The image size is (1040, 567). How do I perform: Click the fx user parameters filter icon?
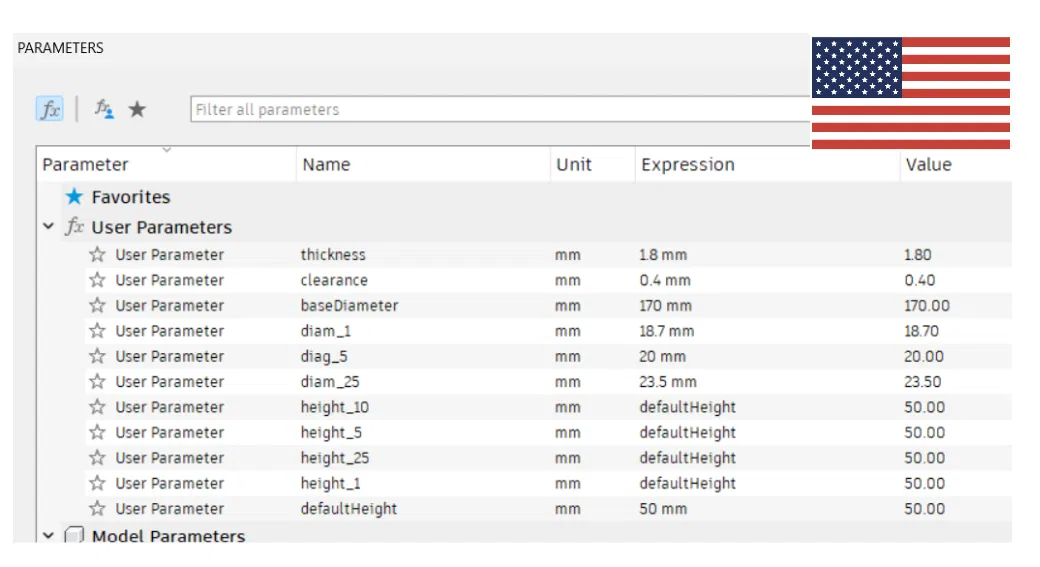[104, 109]
